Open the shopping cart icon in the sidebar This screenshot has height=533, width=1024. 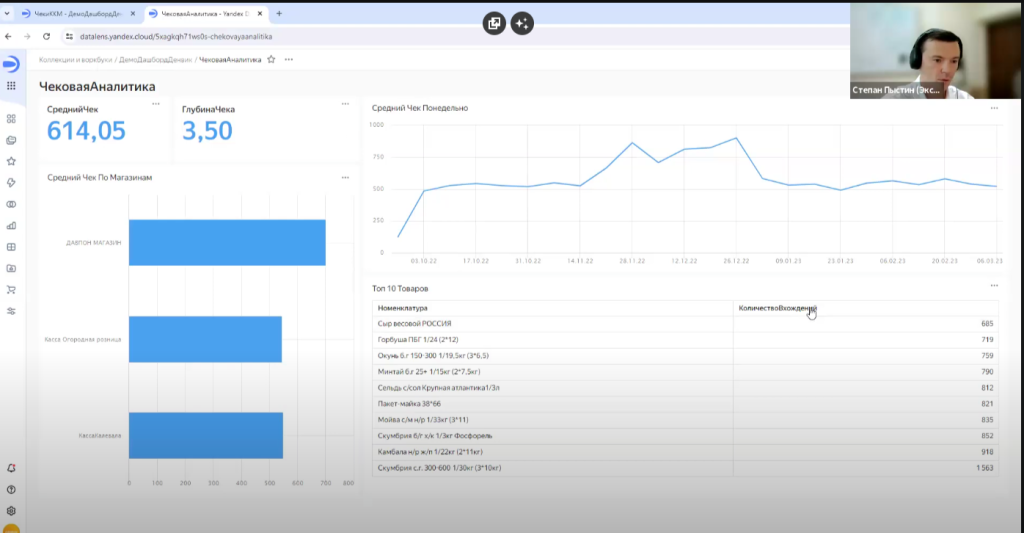(x=11, y=290)
